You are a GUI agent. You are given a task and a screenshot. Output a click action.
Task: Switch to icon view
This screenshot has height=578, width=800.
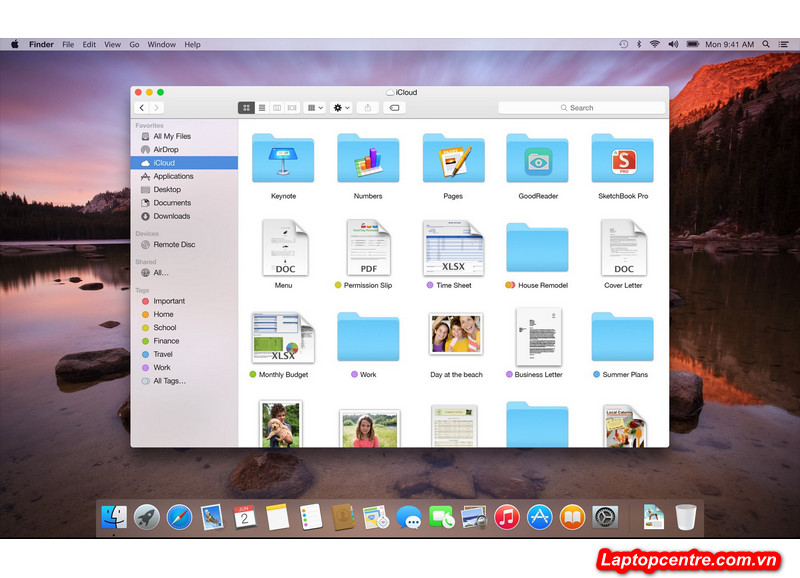pos(246,108)
